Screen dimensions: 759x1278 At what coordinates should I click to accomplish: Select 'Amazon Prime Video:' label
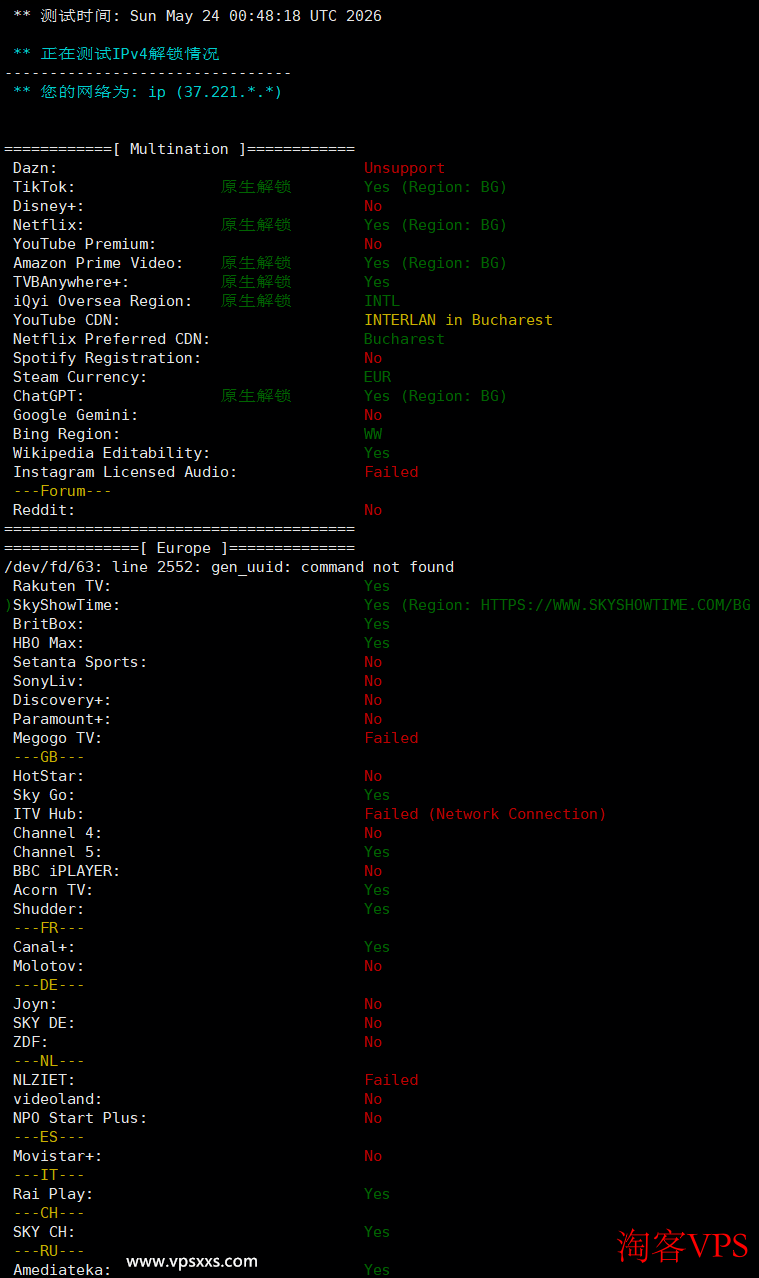coord(98,263)
